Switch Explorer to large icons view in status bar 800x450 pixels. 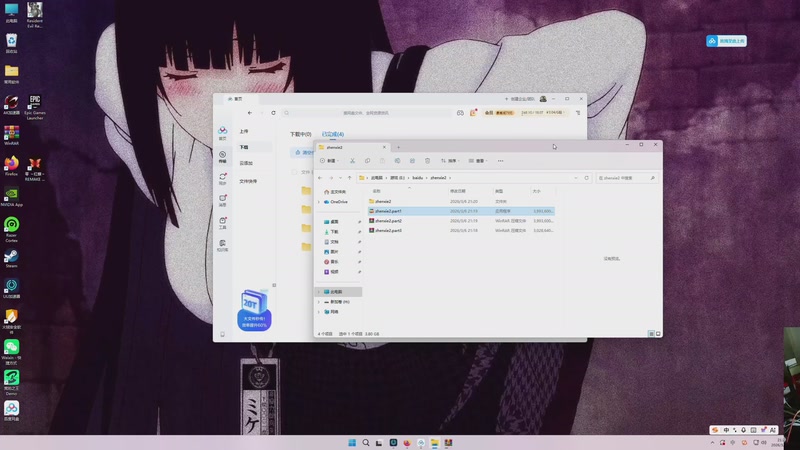658,334
